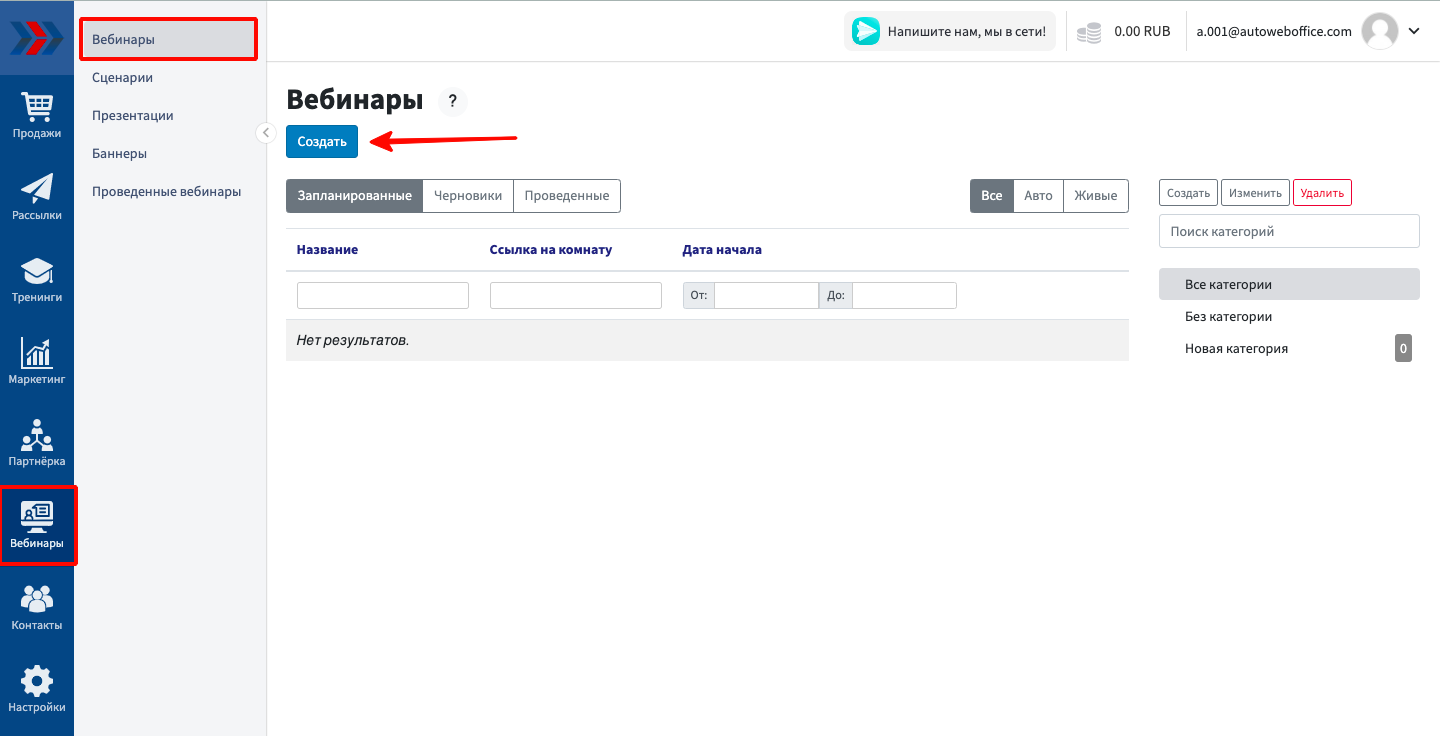This screenshot has height=736, width=1440.
Task: Click the Поиск категорий search field
Action: pos(1288,231)
